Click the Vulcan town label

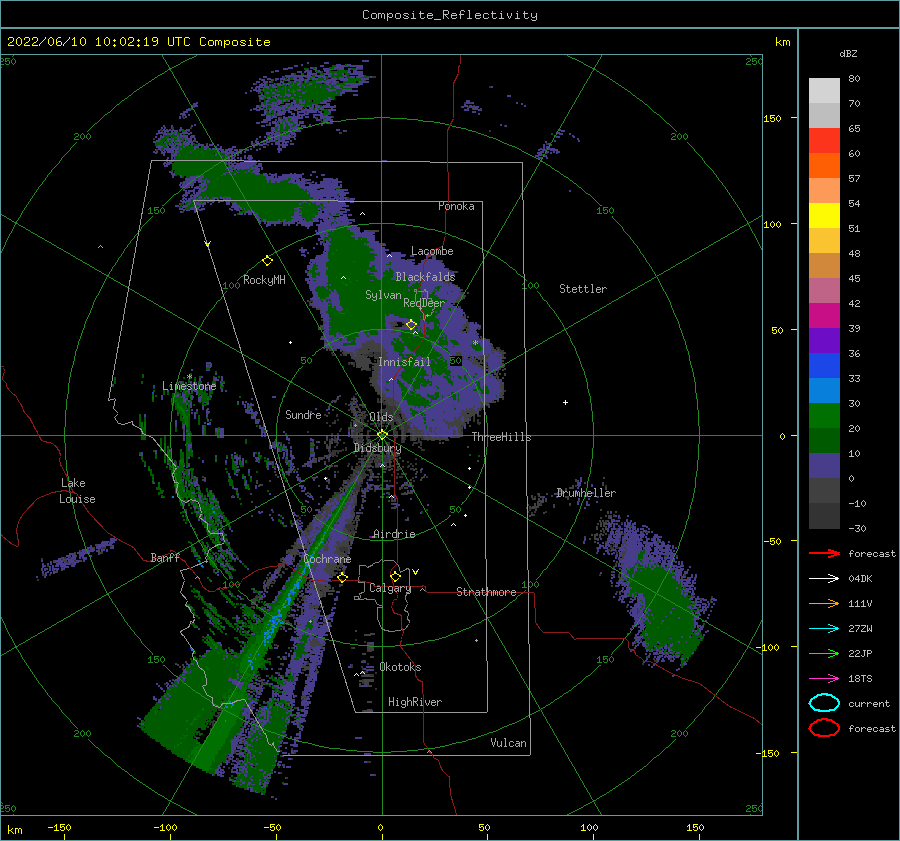pyautogui.click(x=508, y=743)
